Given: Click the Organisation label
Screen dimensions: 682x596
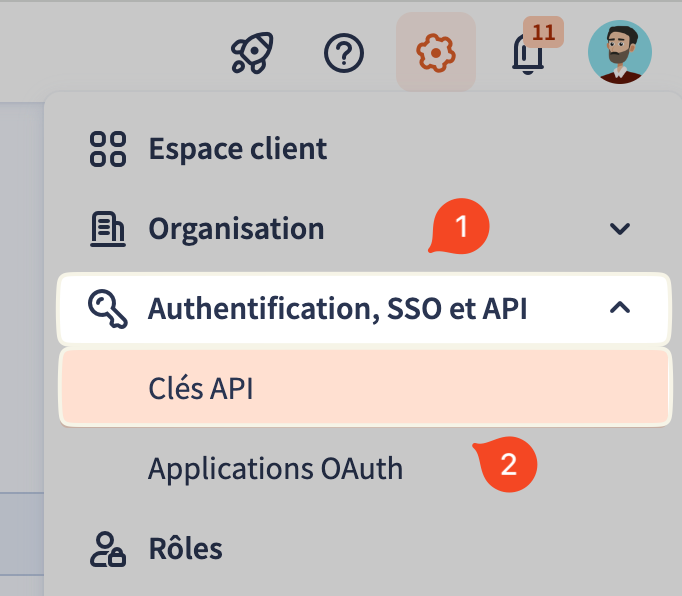Looking at the screenshot, I should click(236, 229).
